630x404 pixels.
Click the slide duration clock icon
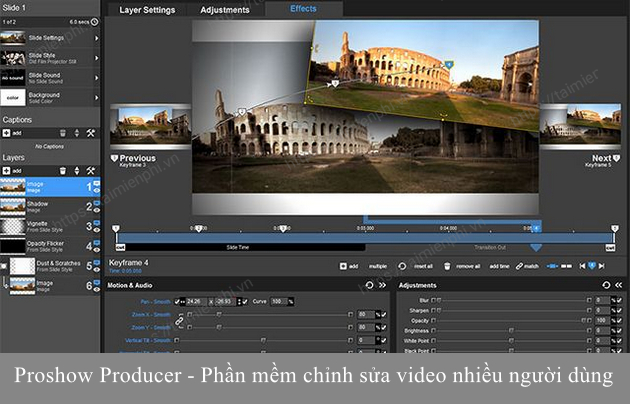click(94, 22)
